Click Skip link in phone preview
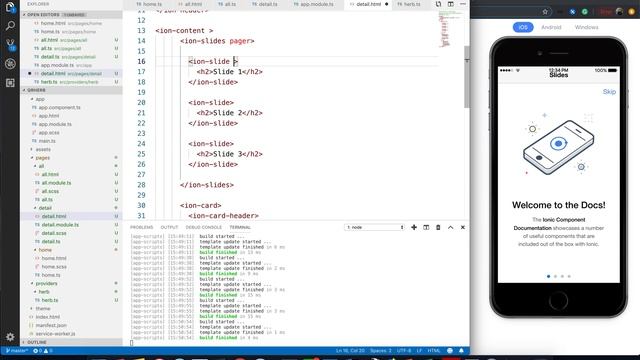This screenshot has height=360, width=640. (x=609, y=92)
